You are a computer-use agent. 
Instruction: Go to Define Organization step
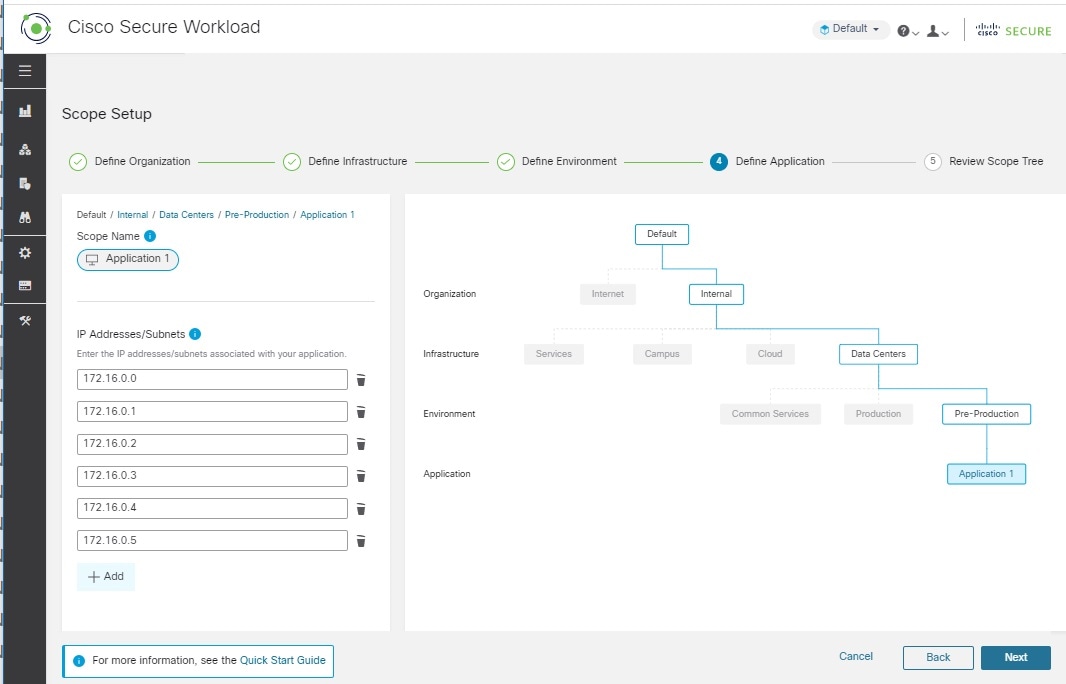(x=130, y=162)
